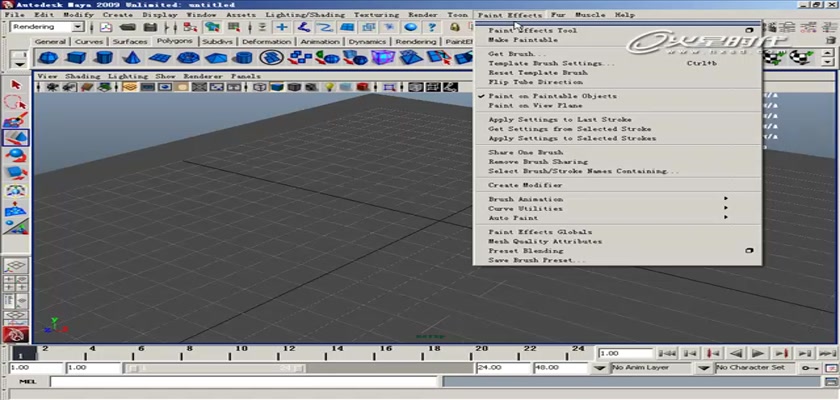
Task: Switch to the Deformation shelf tab
Action: pyautogui.click(x=266, y=42)
